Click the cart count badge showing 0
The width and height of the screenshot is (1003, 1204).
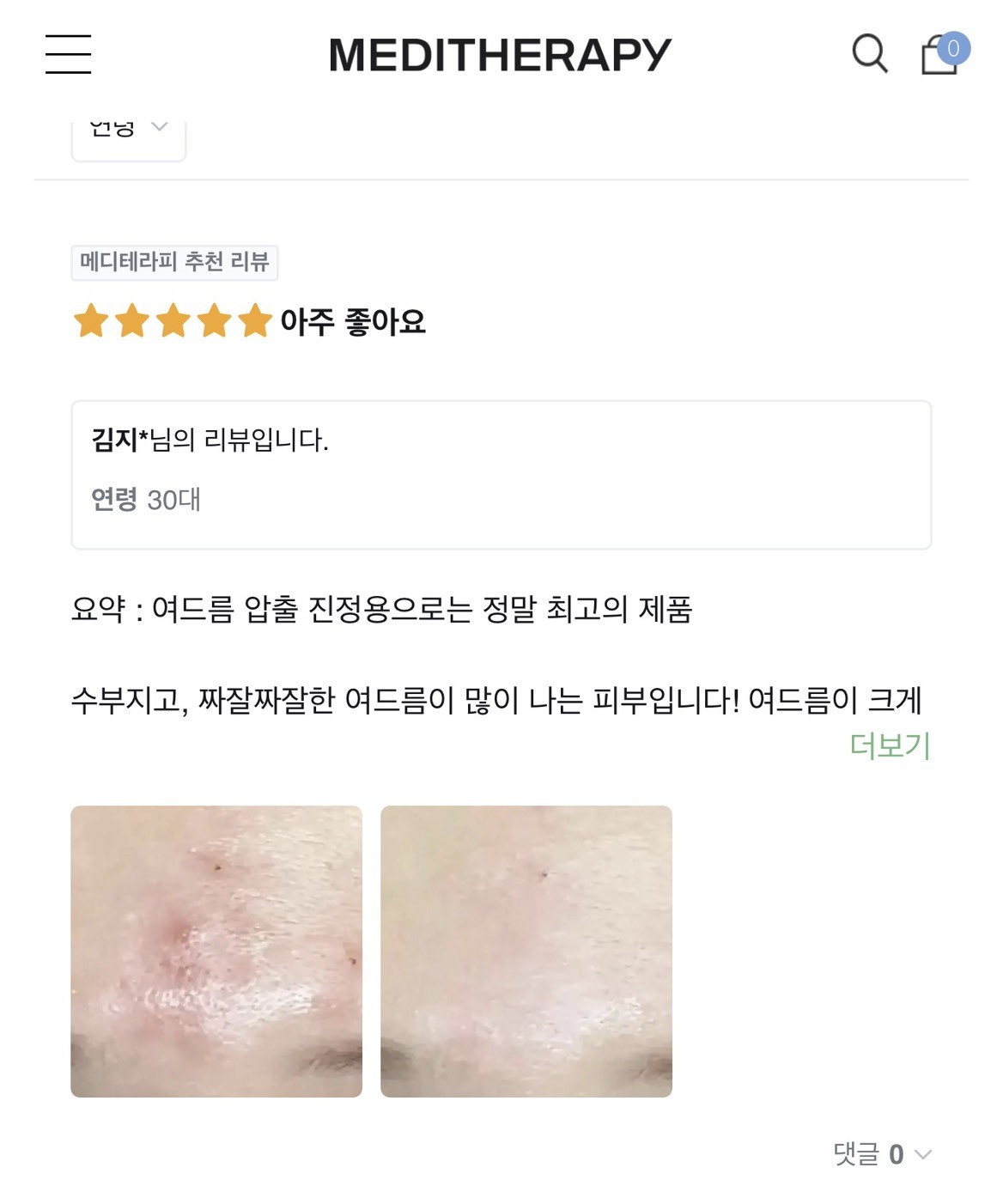tap(953, 49)
